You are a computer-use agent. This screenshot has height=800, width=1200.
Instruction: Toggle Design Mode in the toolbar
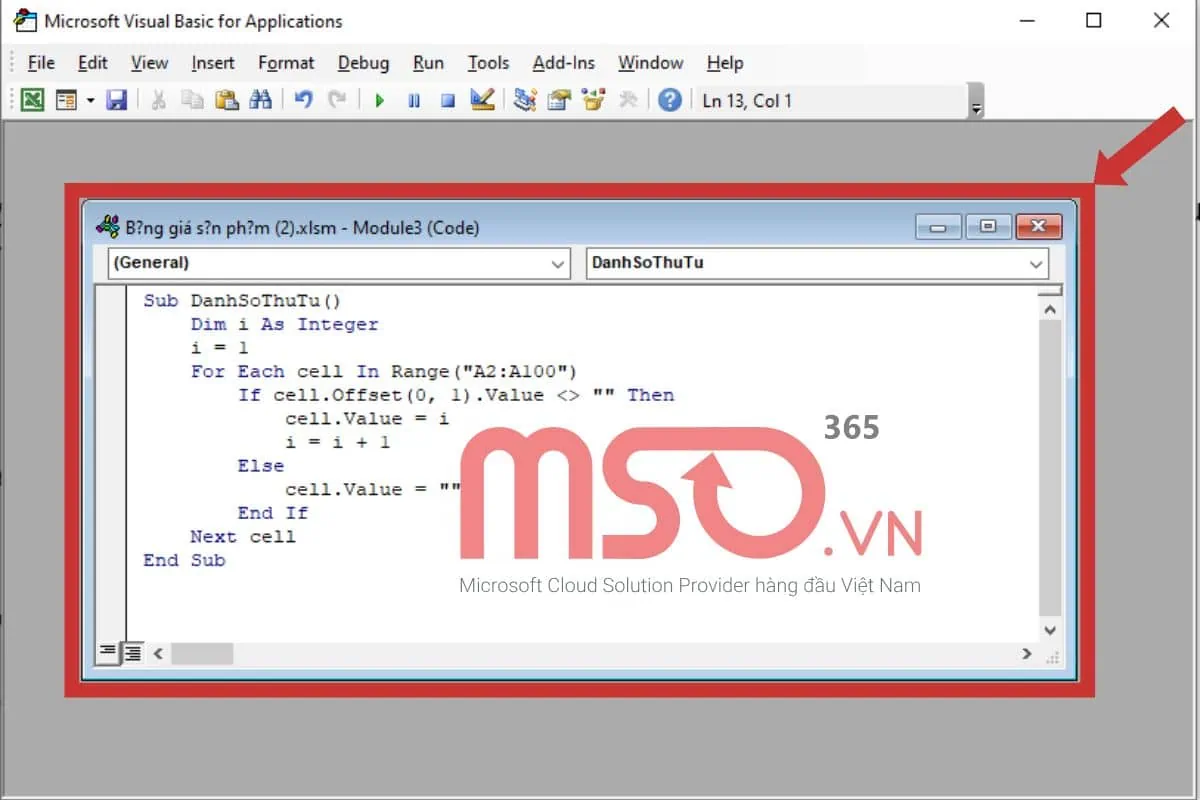coord(482,100)
